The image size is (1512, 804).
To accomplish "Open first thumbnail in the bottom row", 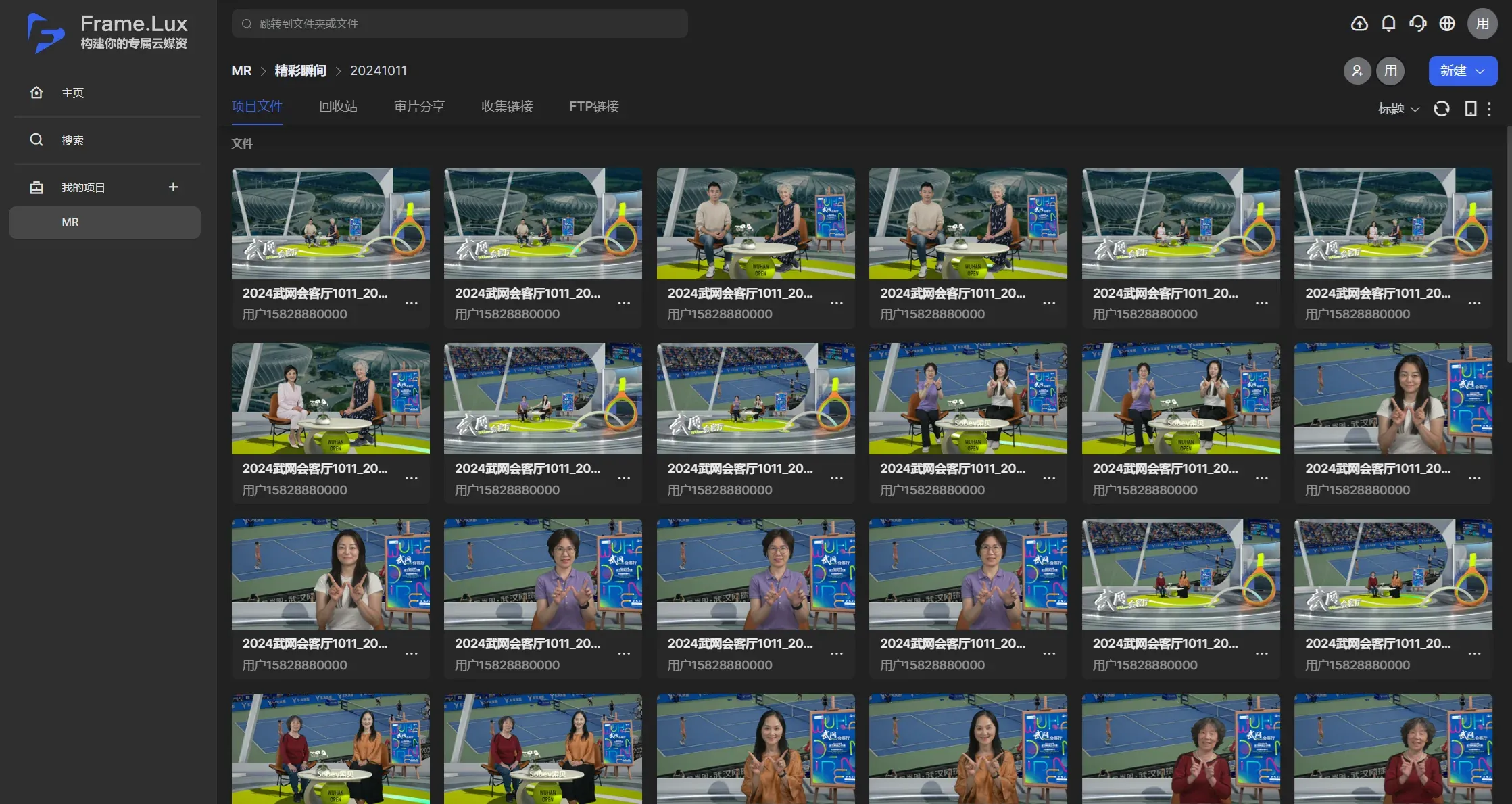I will click(331, 749).
